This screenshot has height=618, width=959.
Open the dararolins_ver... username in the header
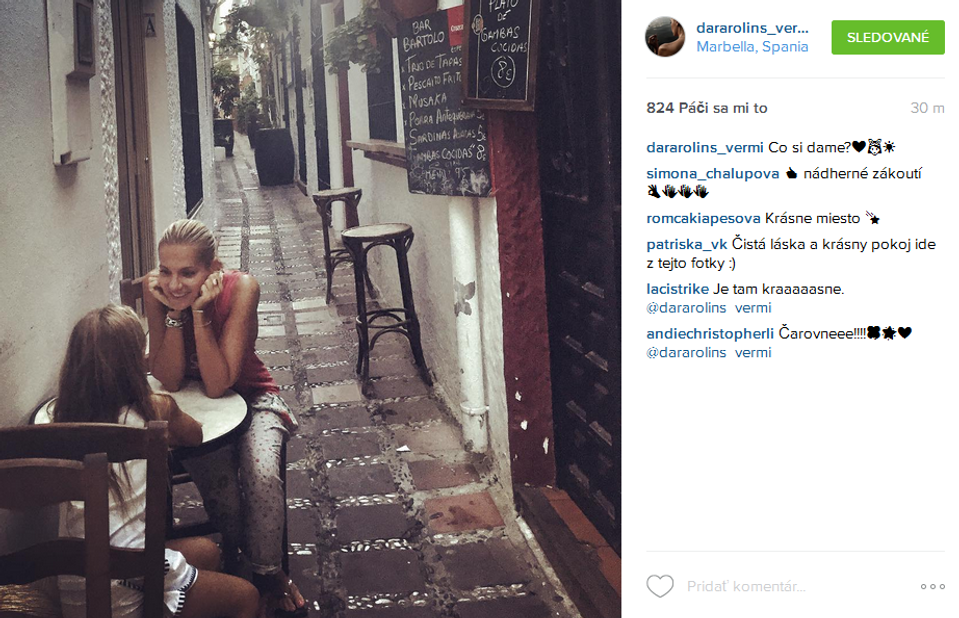pyautogui.click(x=752, y=28)
